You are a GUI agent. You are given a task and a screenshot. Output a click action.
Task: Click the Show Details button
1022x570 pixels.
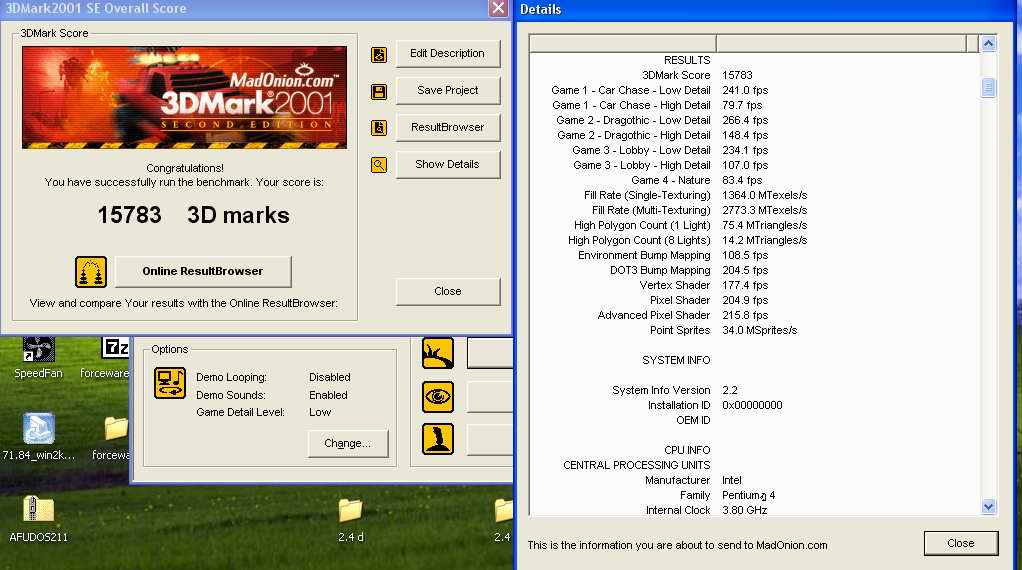coord(447,164)
